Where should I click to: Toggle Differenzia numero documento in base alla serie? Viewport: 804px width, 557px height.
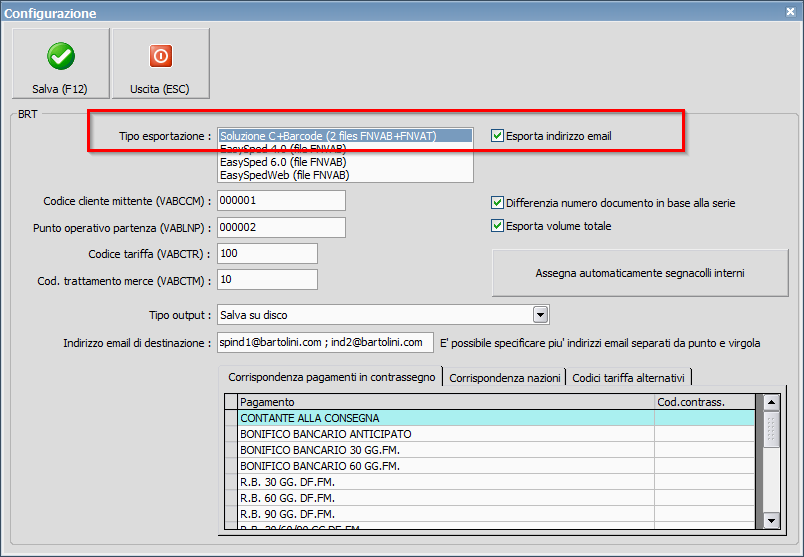[x=497, y=203]
